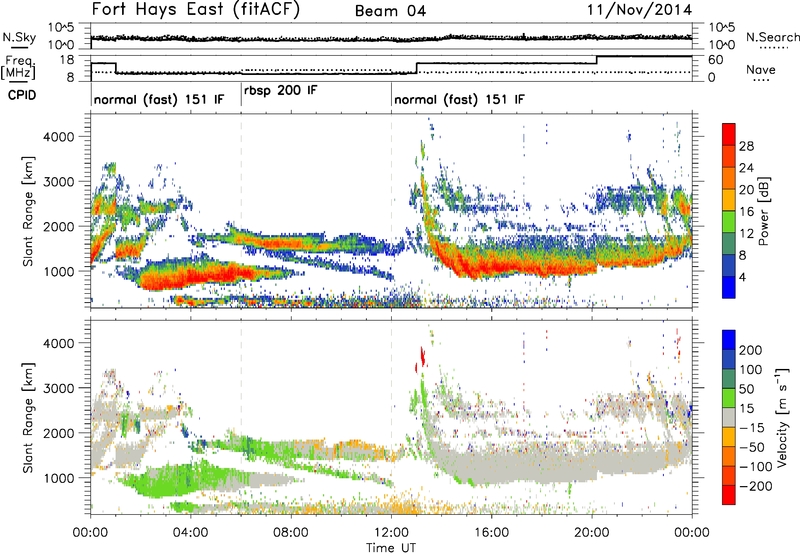Viewport: 800px width, 554px height.
Task: Click power colorbar tick label '4'
Action: pos(742,277)
